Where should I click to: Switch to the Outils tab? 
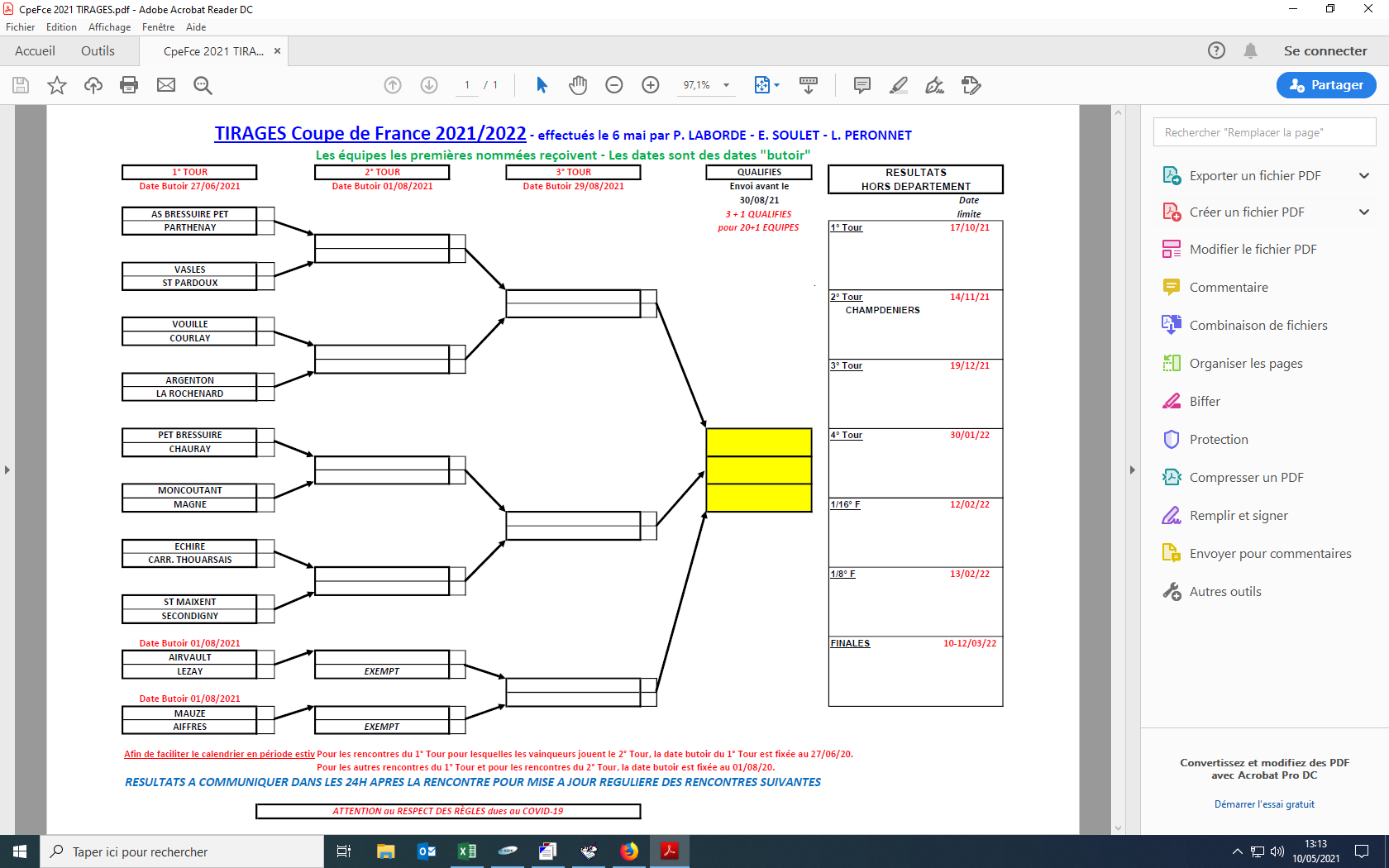coord(98,51)
